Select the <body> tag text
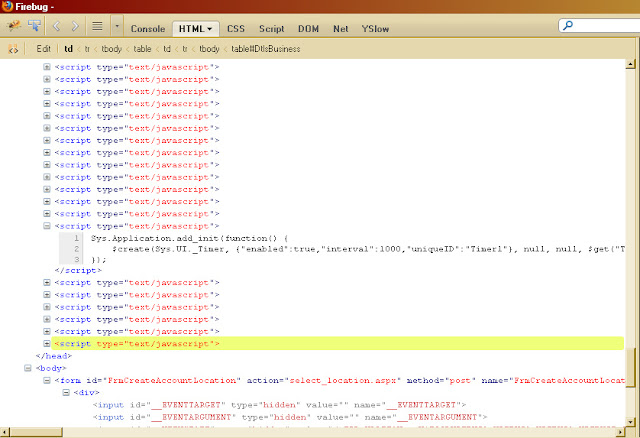 [51, 368]
